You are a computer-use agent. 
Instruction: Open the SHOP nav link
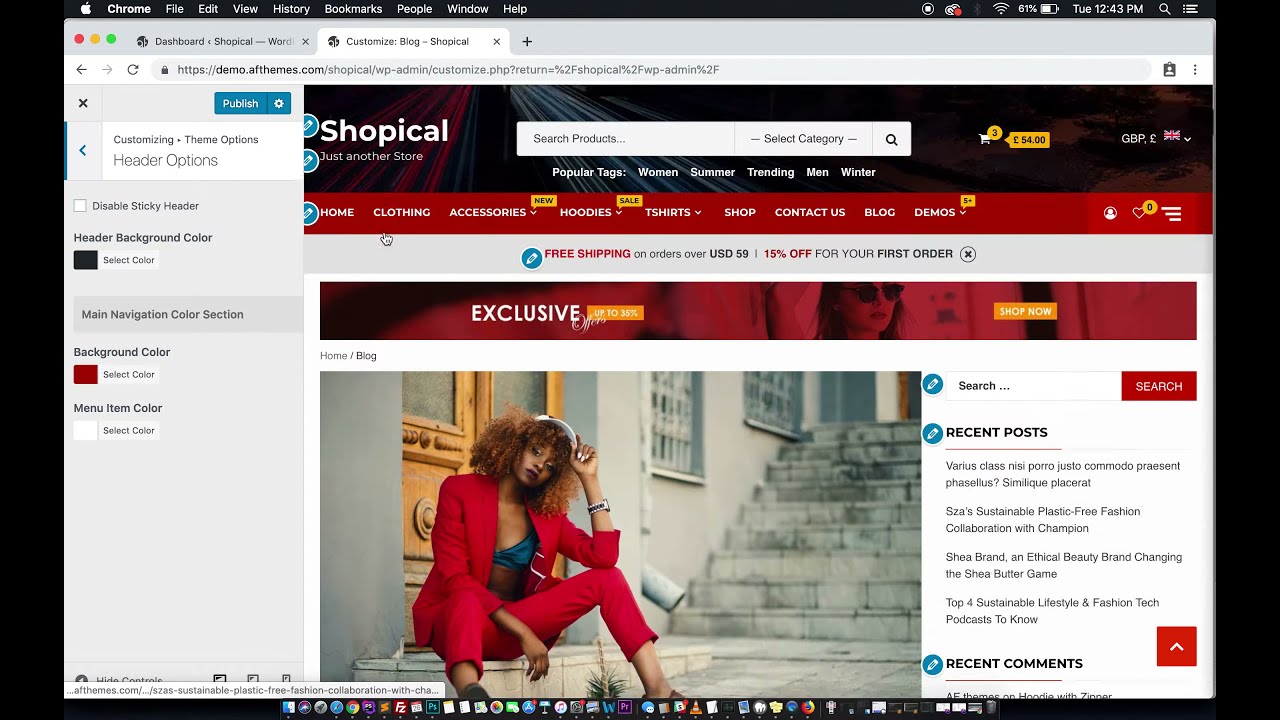pos(740,212)
